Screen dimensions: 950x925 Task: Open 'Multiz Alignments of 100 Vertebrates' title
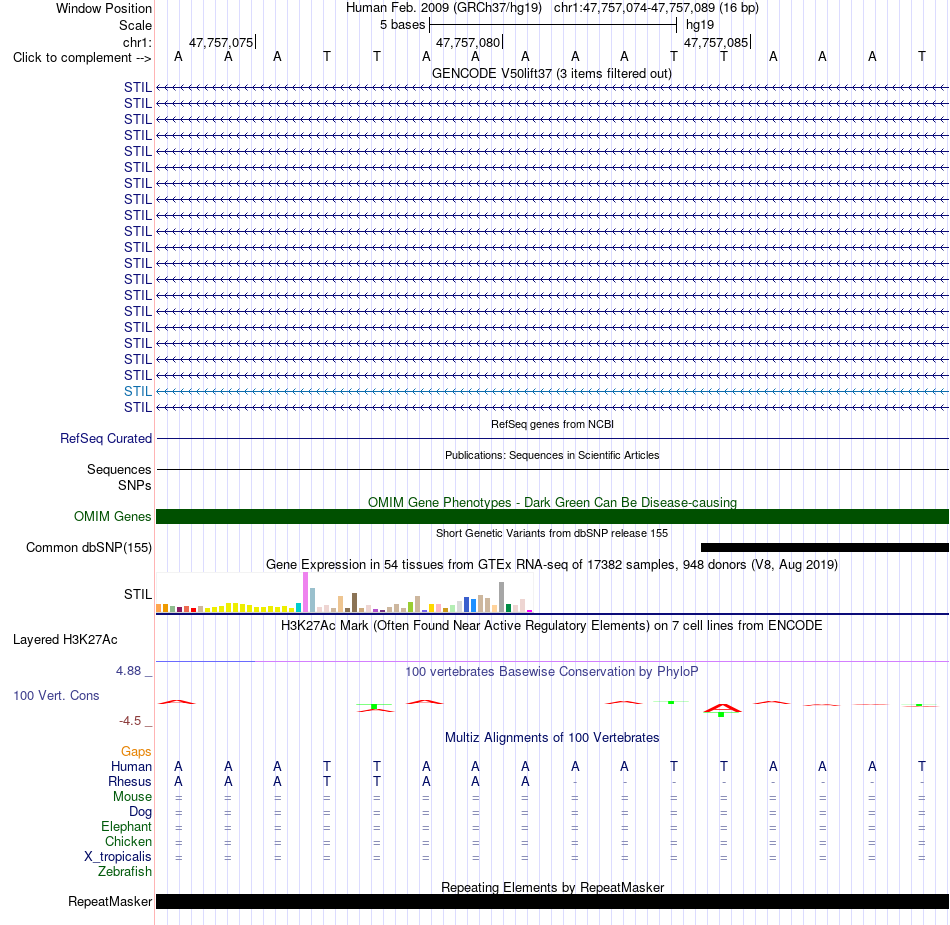point(552,737)
